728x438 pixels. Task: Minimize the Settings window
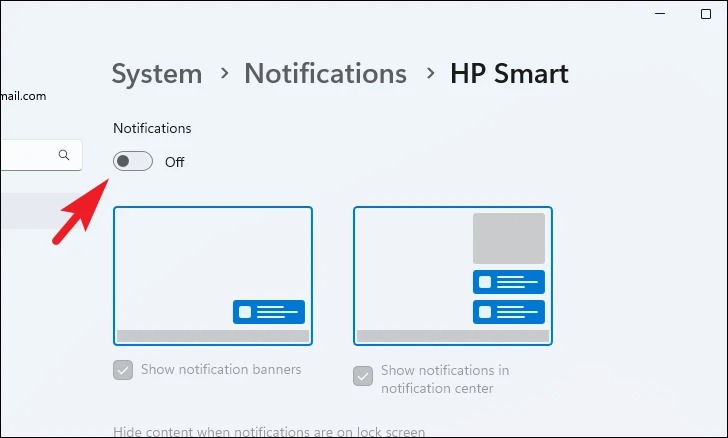coord(660,14)
